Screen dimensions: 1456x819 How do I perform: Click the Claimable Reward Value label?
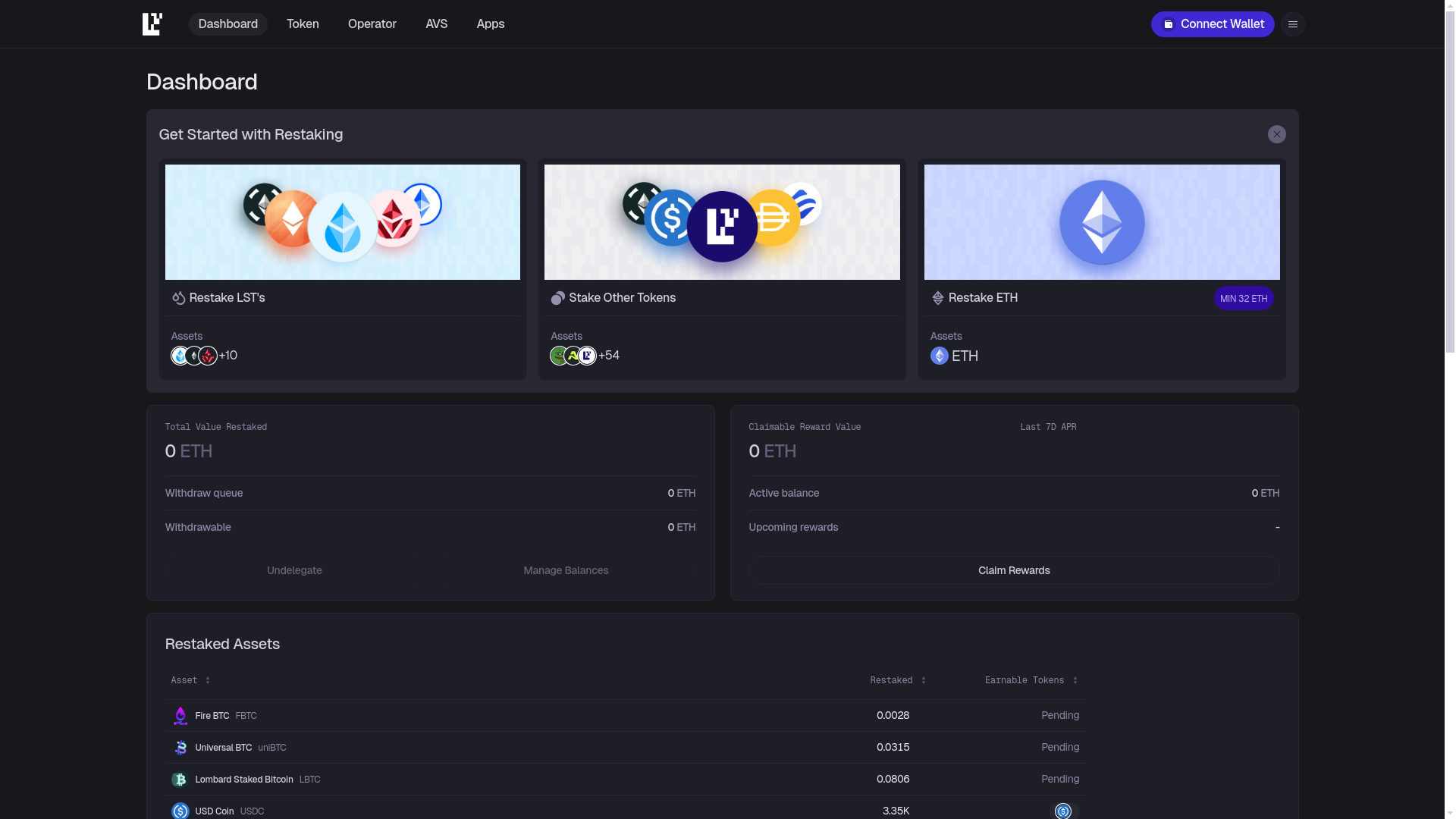tap(805, 427)
